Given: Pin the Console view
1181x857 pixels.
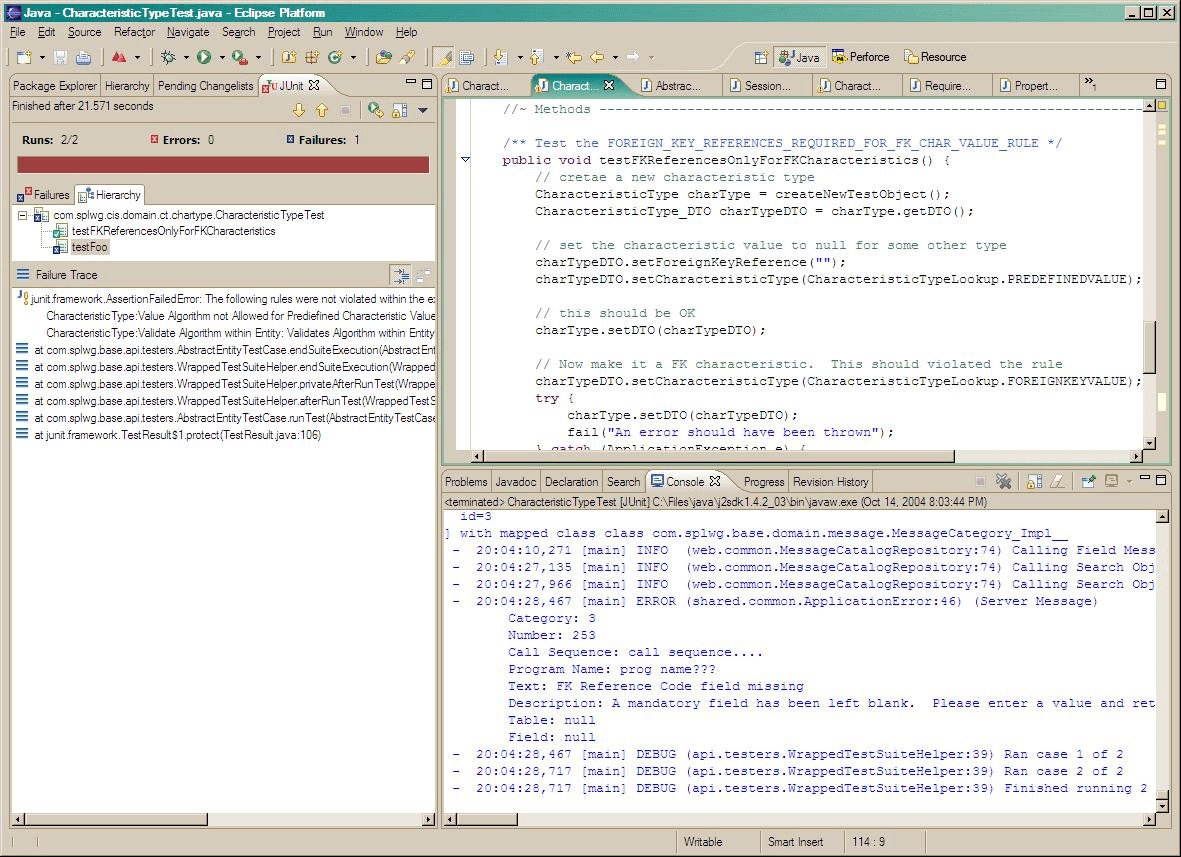Looking at the screenshot, I should (1090, 481).
